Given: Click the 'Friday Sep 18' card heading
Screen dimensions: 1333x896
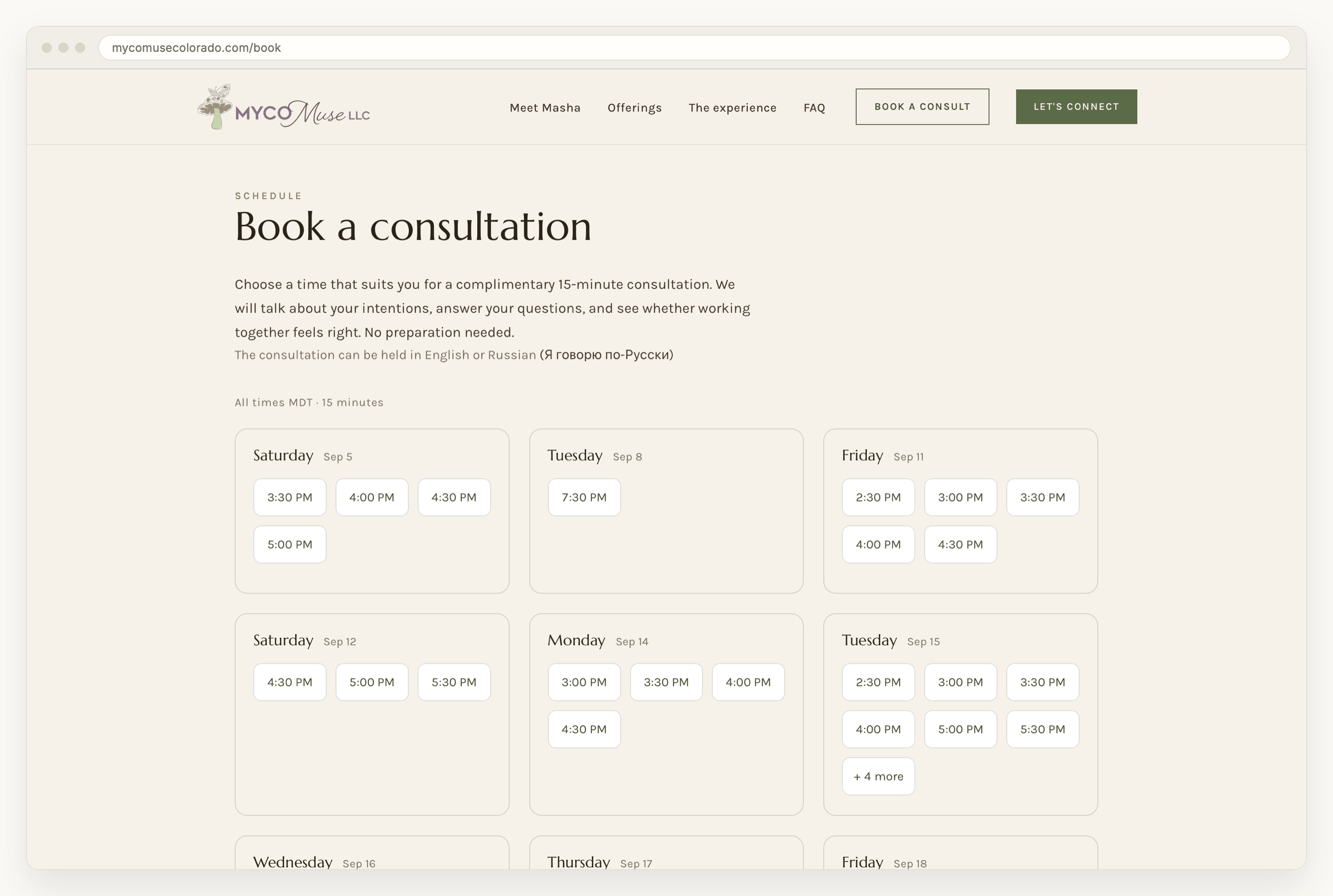Looking at the screenshot, I should click(x=884, y=862).
